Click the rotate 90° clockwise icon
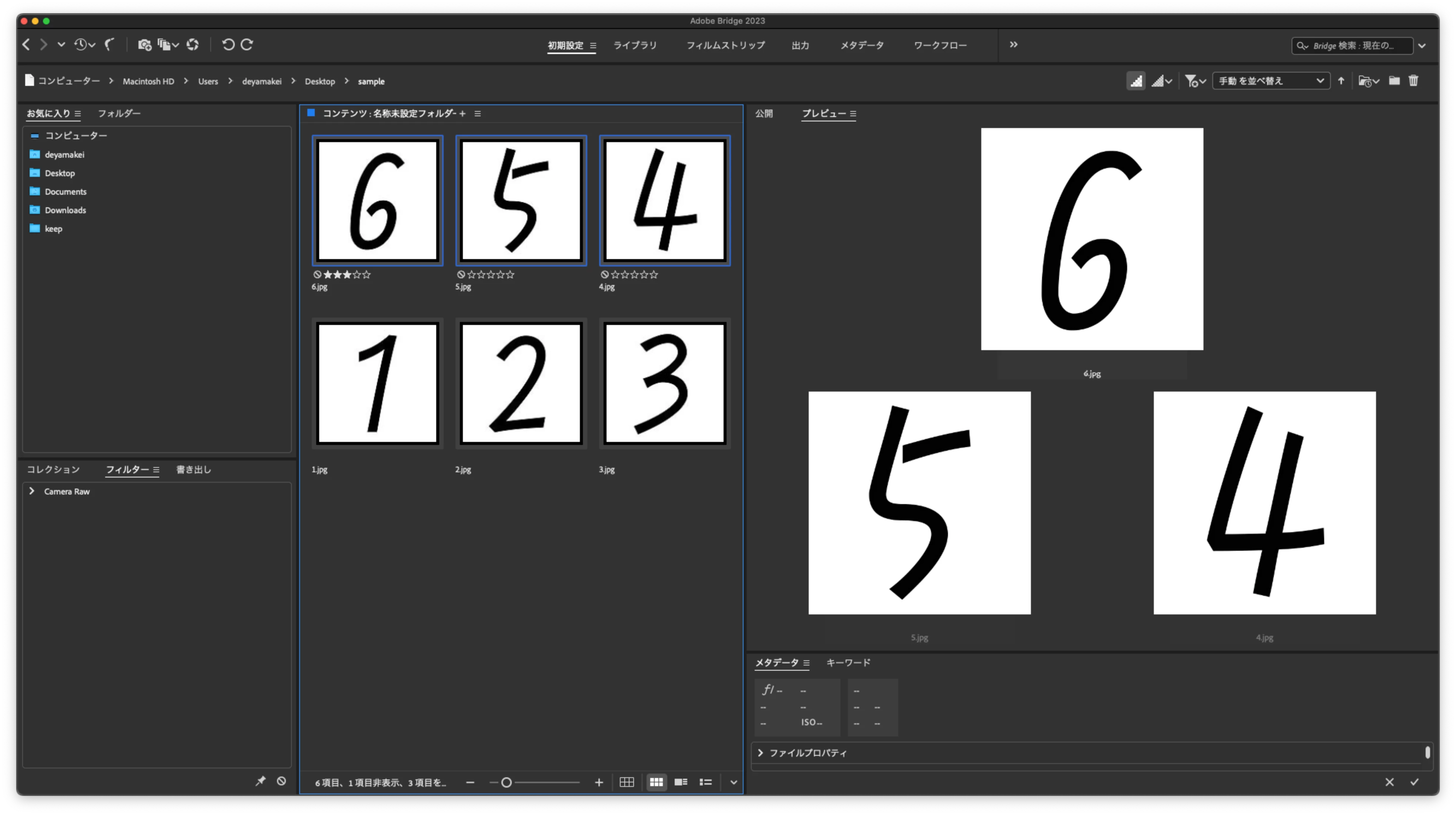 point(247,45)
